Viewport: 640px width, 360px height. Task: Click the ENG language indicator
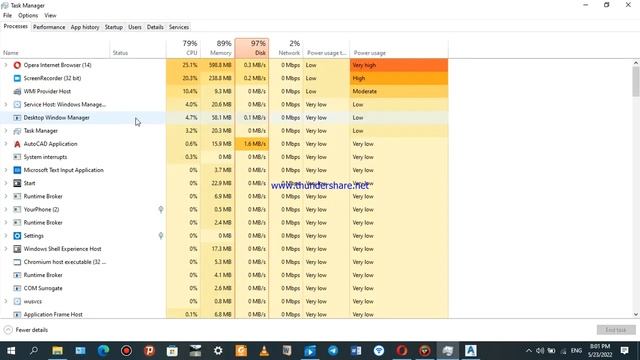576,351
